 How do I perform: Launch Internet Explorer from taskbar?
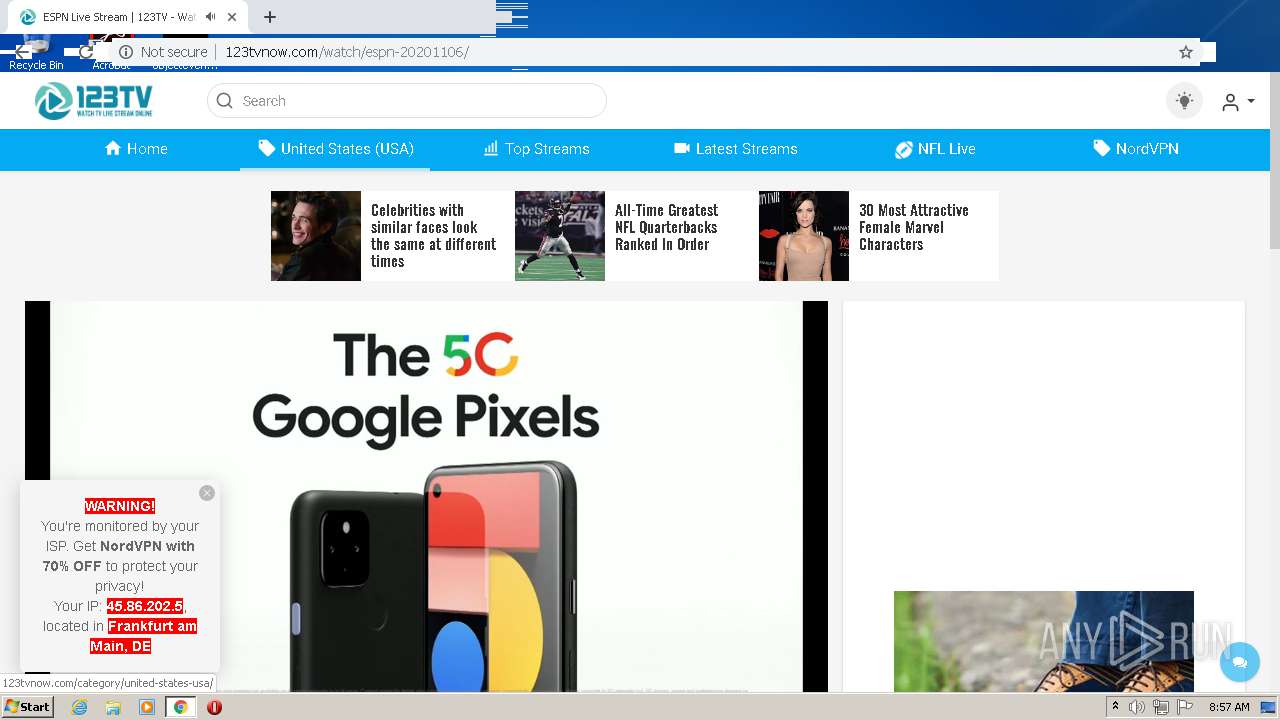pos(79,707)
